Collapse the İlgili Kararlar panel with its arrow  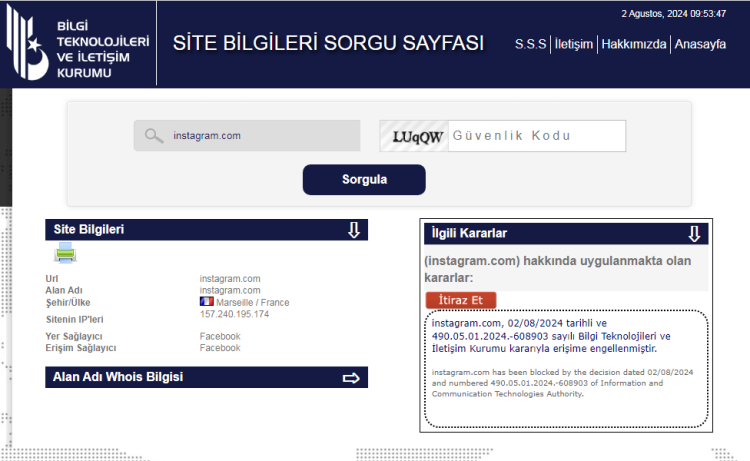[x=694, y=234]
